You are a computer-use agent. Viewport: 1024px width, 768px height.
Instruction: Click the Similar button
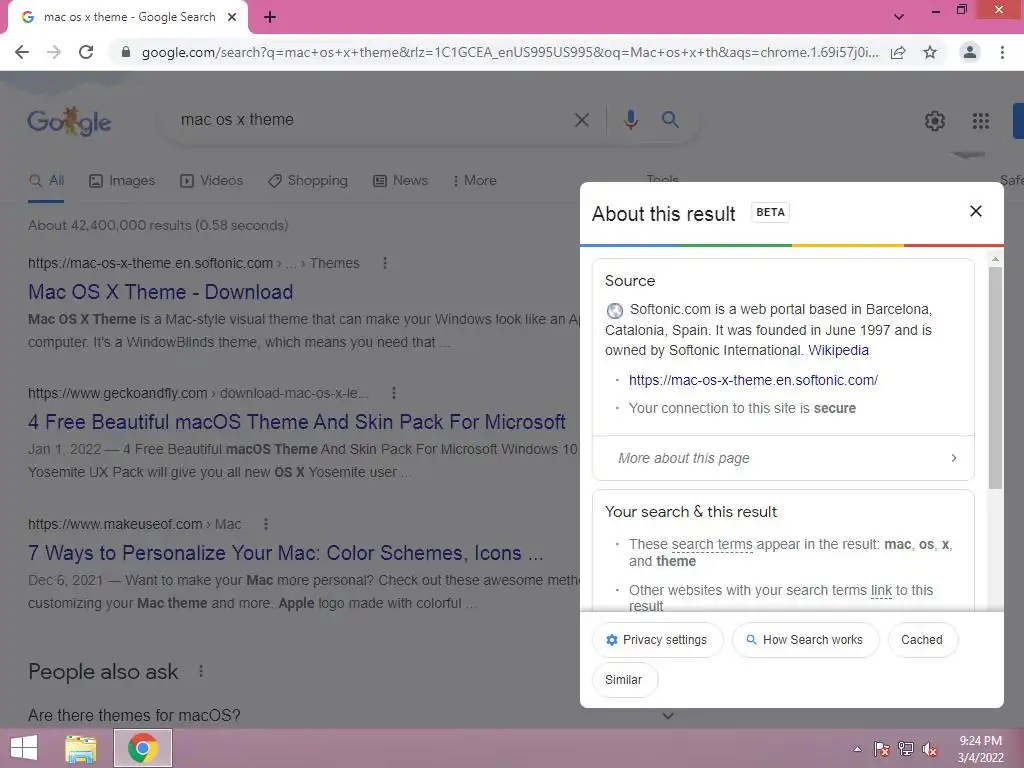(624, 680)
